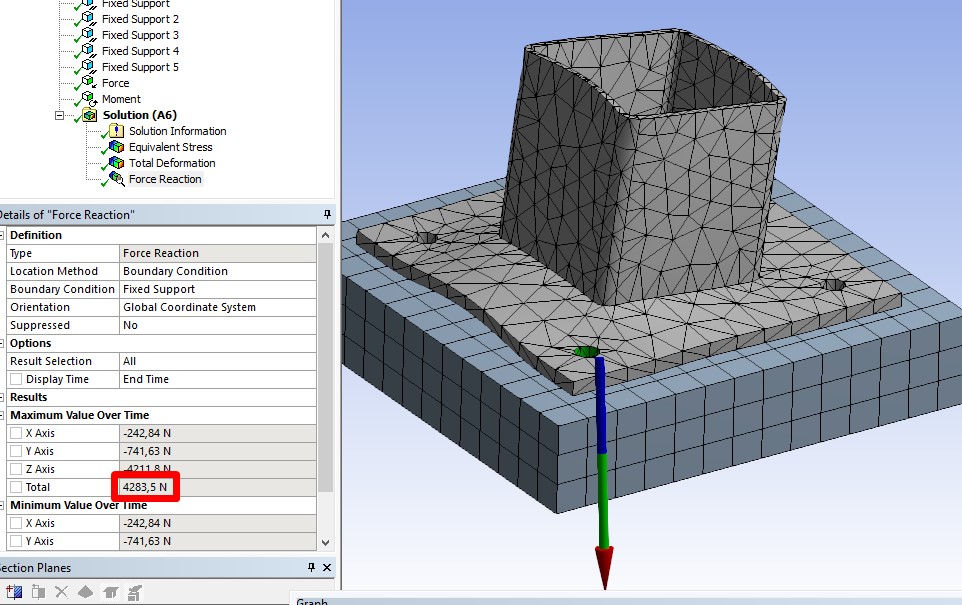The image size is (962, 605).
Task: Click the Fixed Support 2 icon
Action: click(89, 19)
